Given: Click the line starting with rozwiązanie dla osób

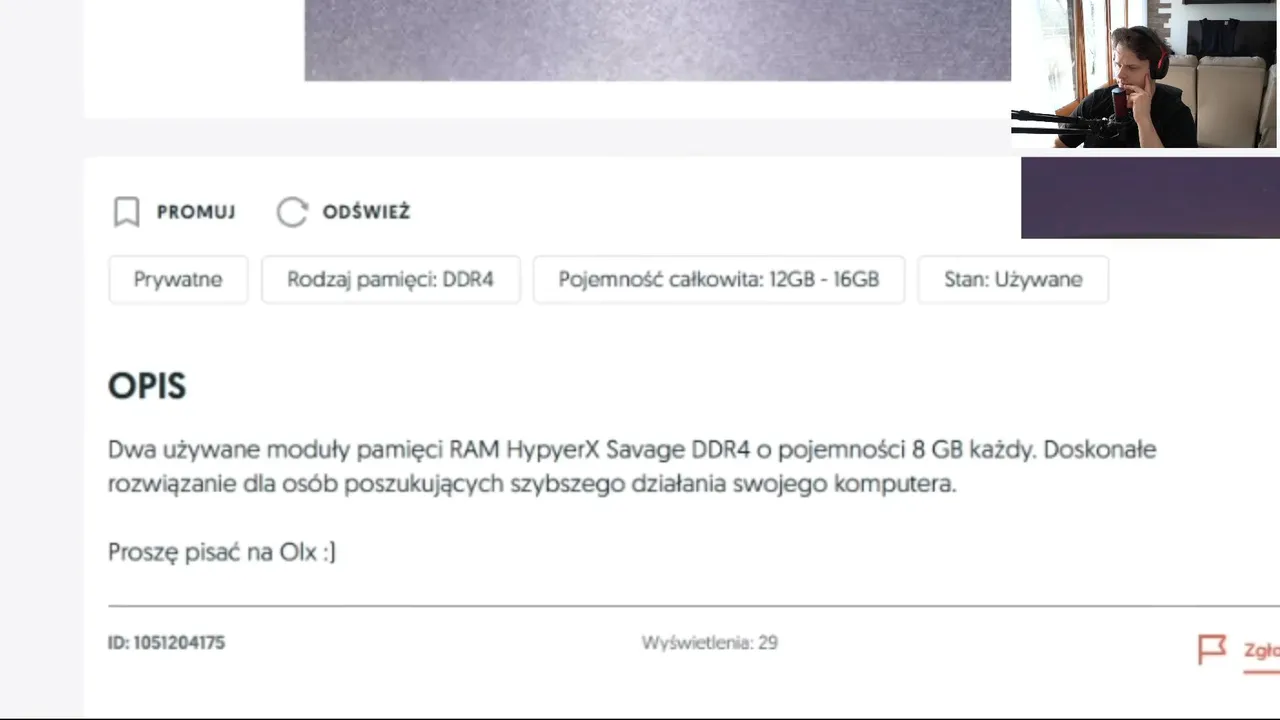Looking at the screenshot, I should pos(531,484).
